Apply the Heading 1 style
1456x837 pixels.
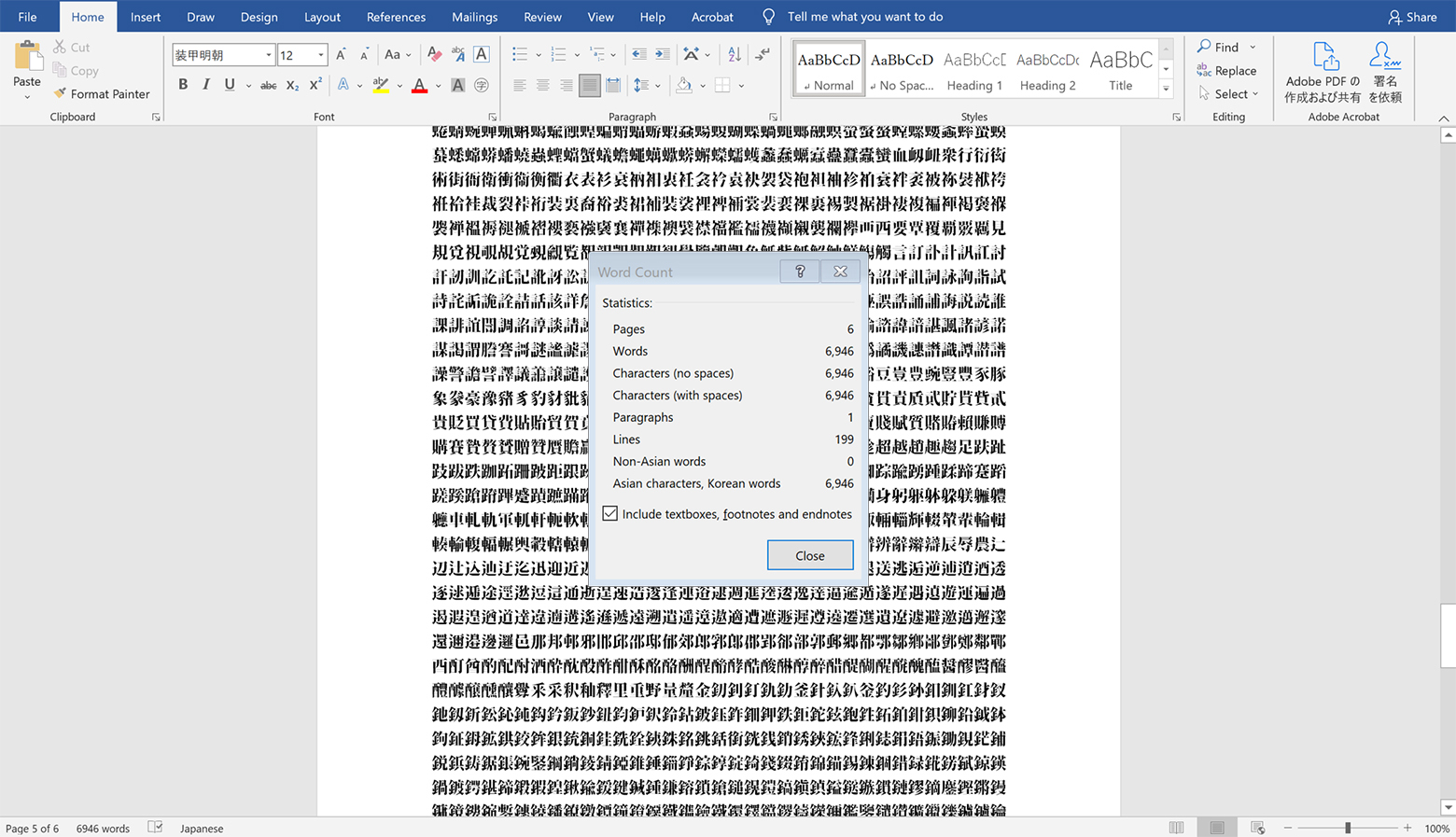tap(974, 68)
